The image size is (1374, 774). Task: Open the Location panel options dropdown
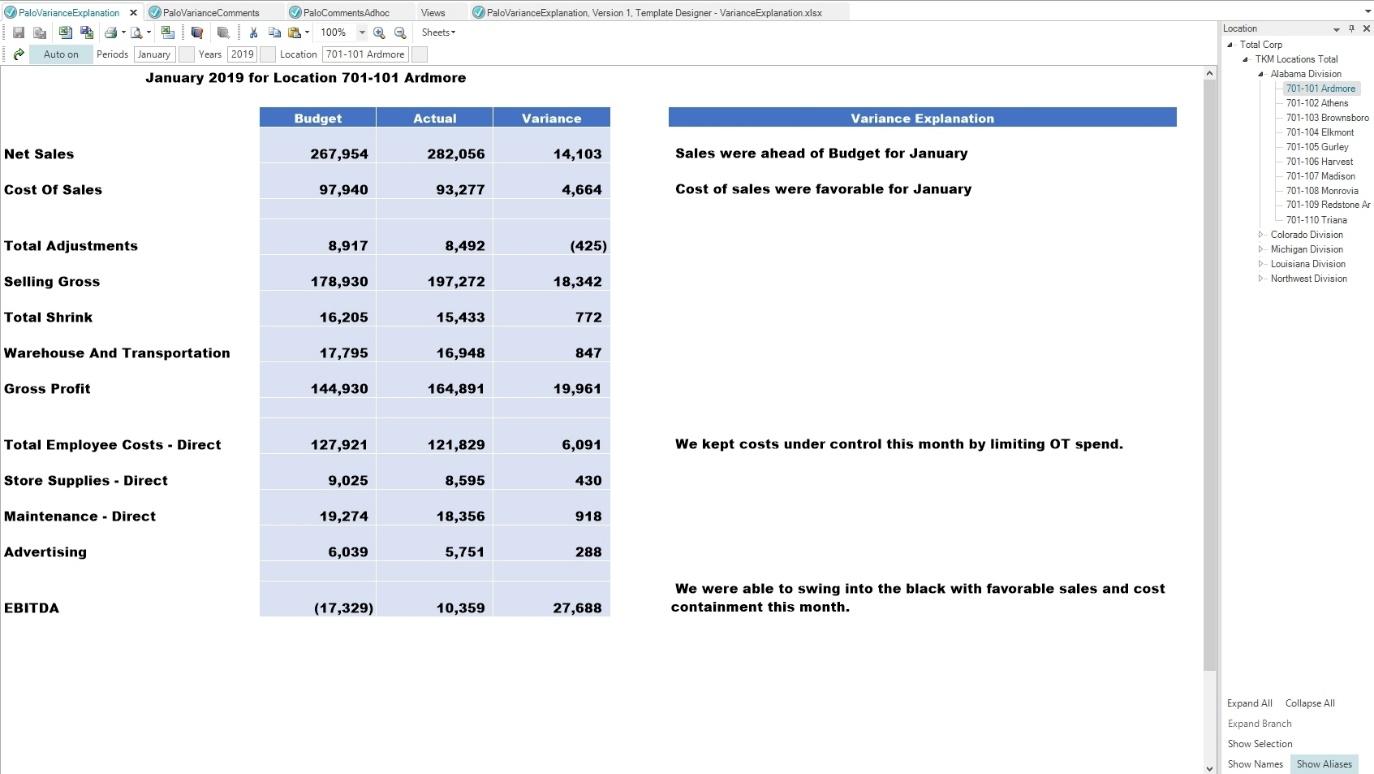[1337, 29]
